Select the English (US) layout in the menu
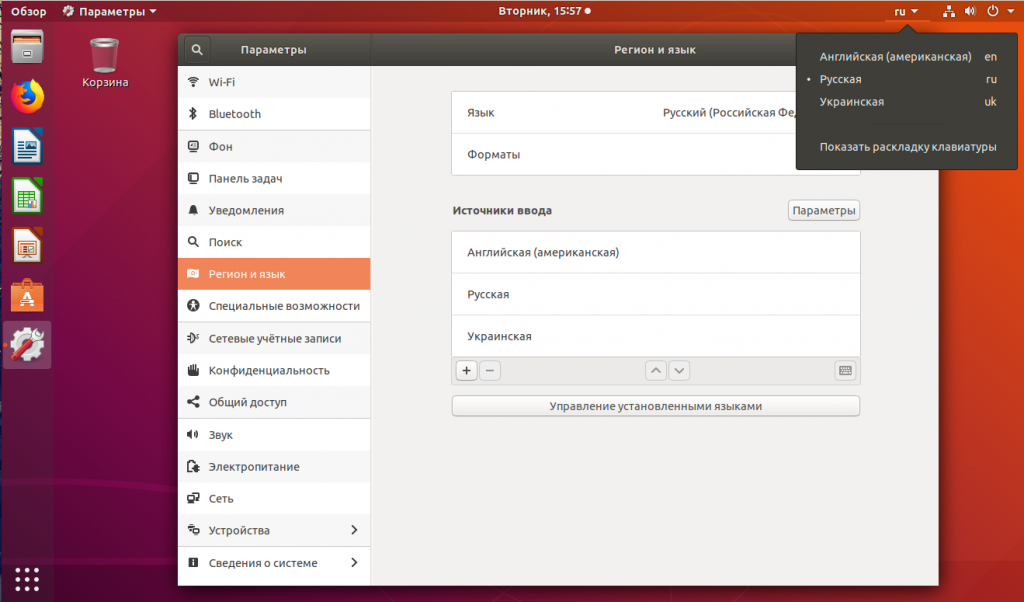1024x602 pixels. [x=895, y=57]
